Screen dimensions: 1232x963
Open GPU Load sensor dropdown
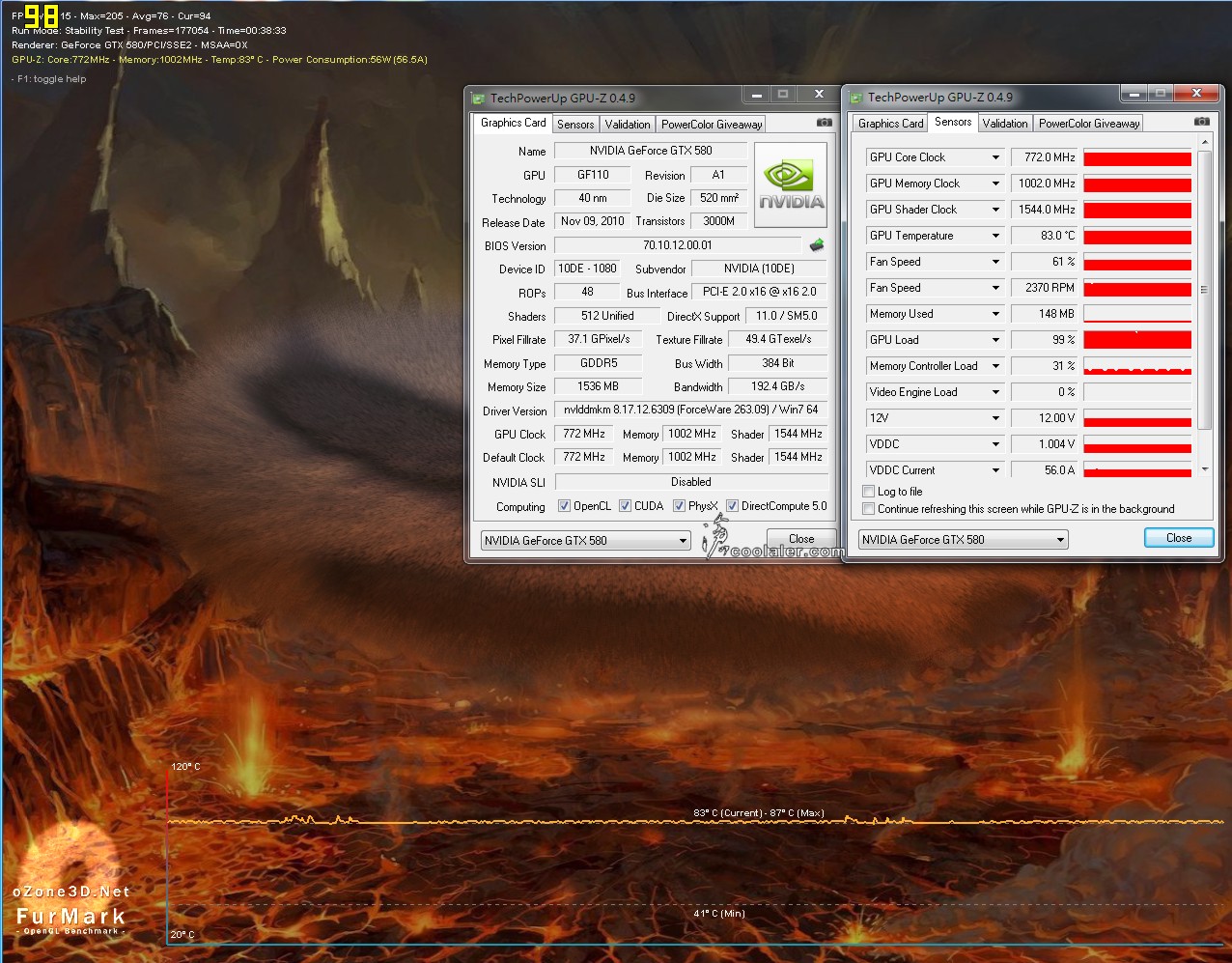click(x=995, y=340)
